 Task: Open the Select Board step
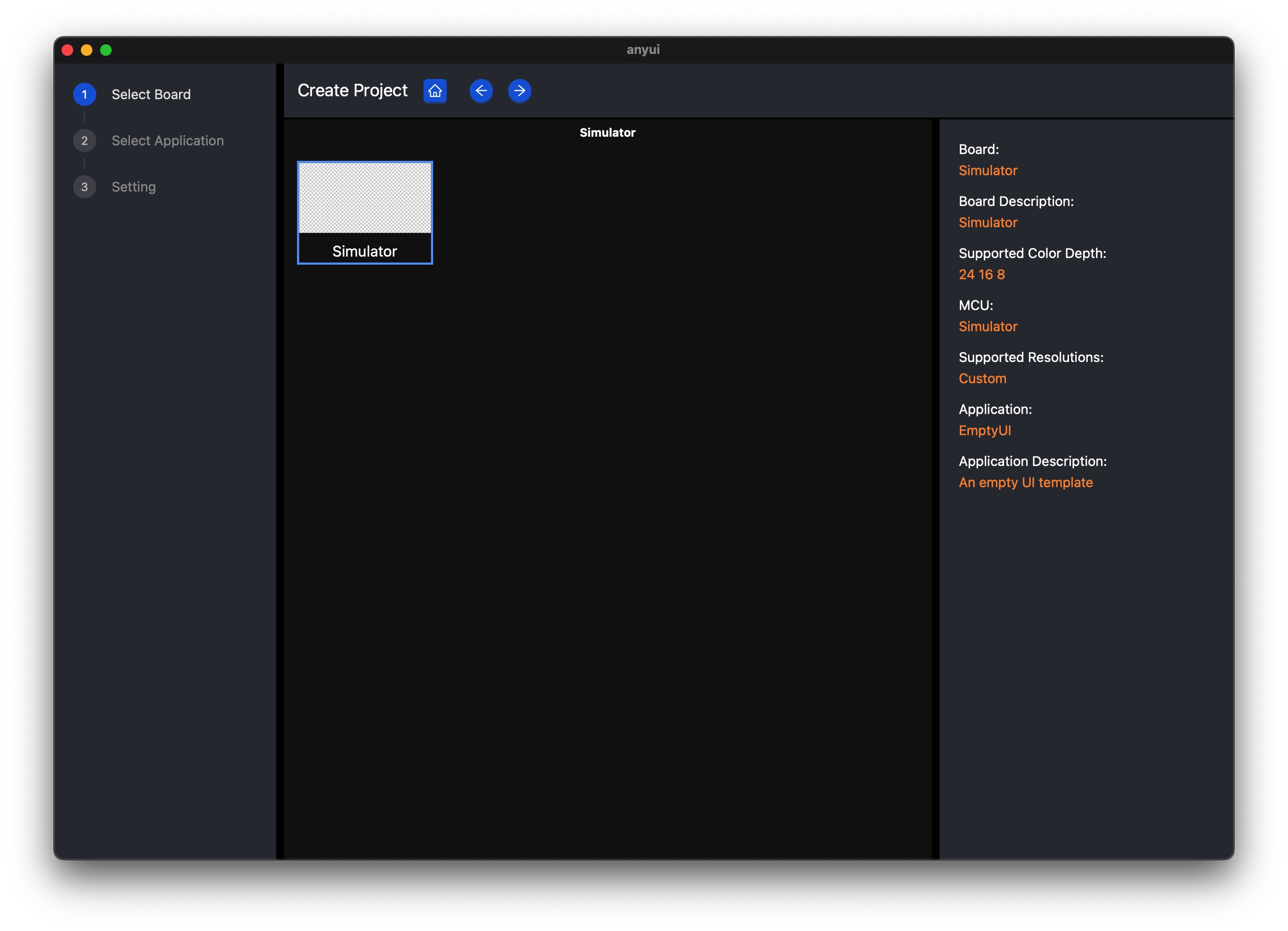pos(151,94)
